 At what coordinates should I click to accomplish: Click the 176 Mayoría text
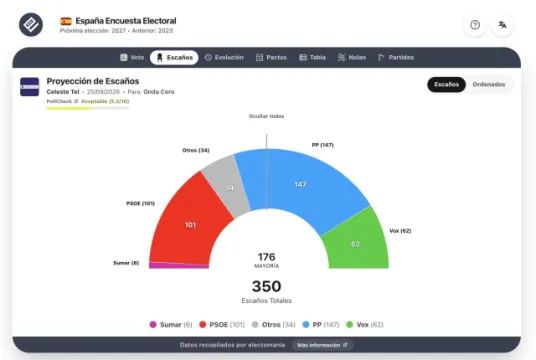[x=267, y=260]
